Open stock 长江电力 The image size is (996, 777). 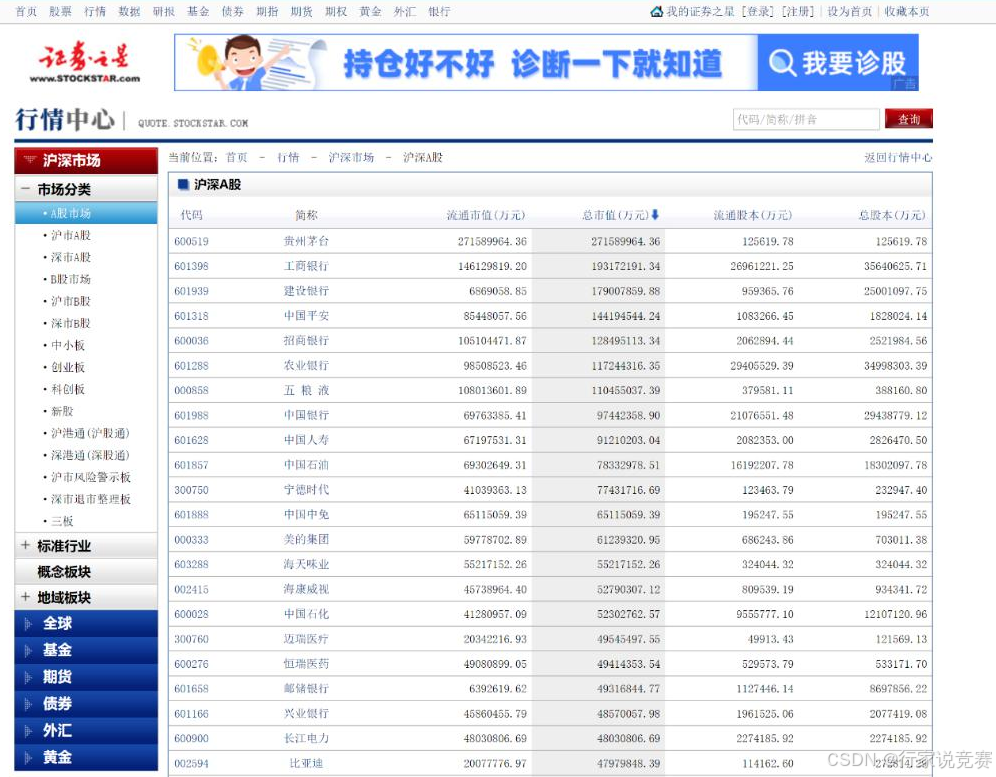(x=306, y=738)
